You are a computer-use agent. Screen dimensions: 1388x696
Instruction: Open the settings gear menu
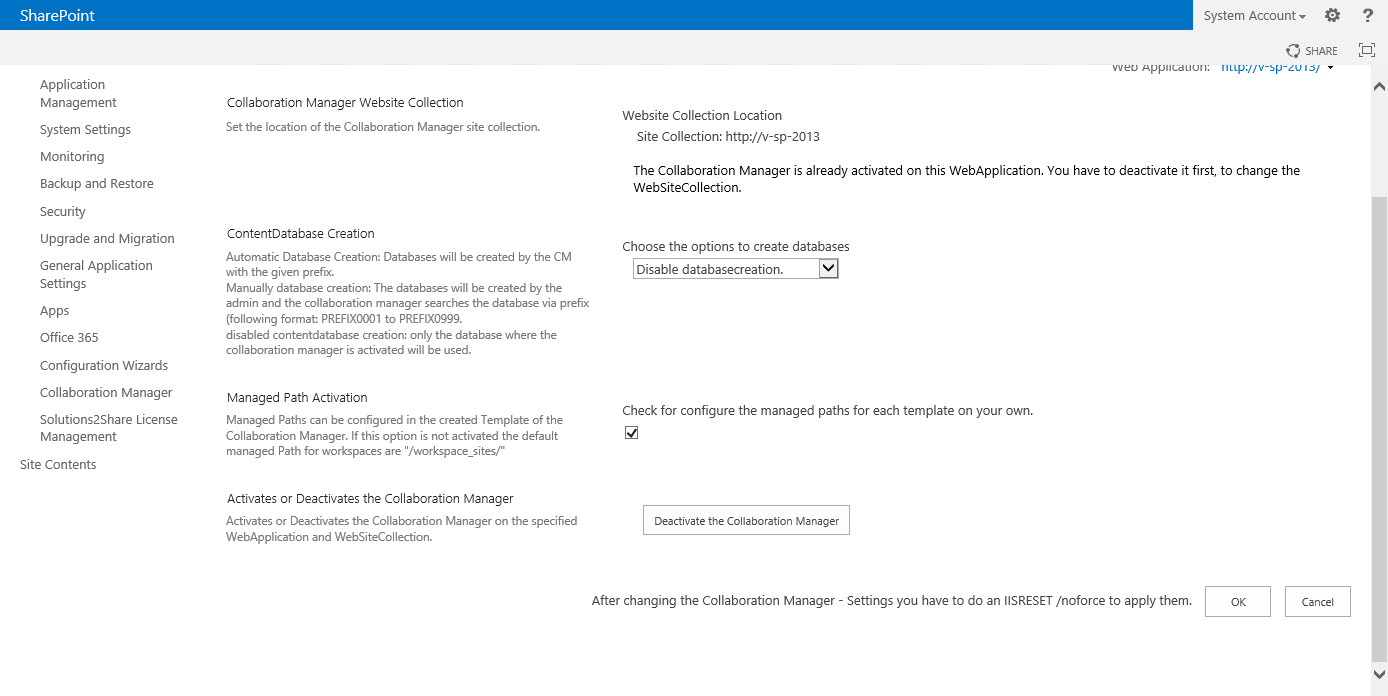click(x=1332, y=15)
